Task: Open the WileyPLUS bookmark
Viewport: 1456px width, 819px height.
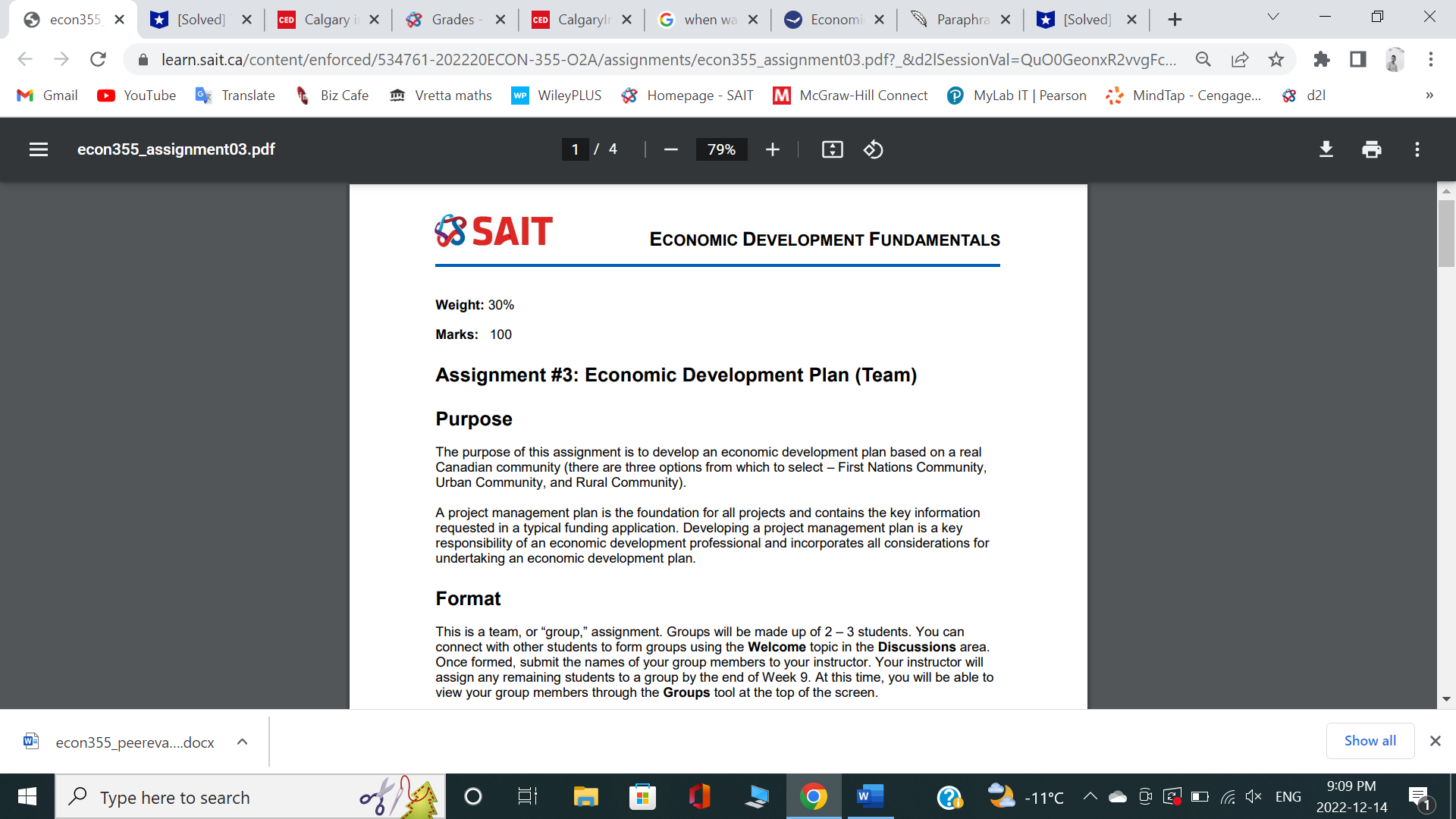Action: (557, 96)
